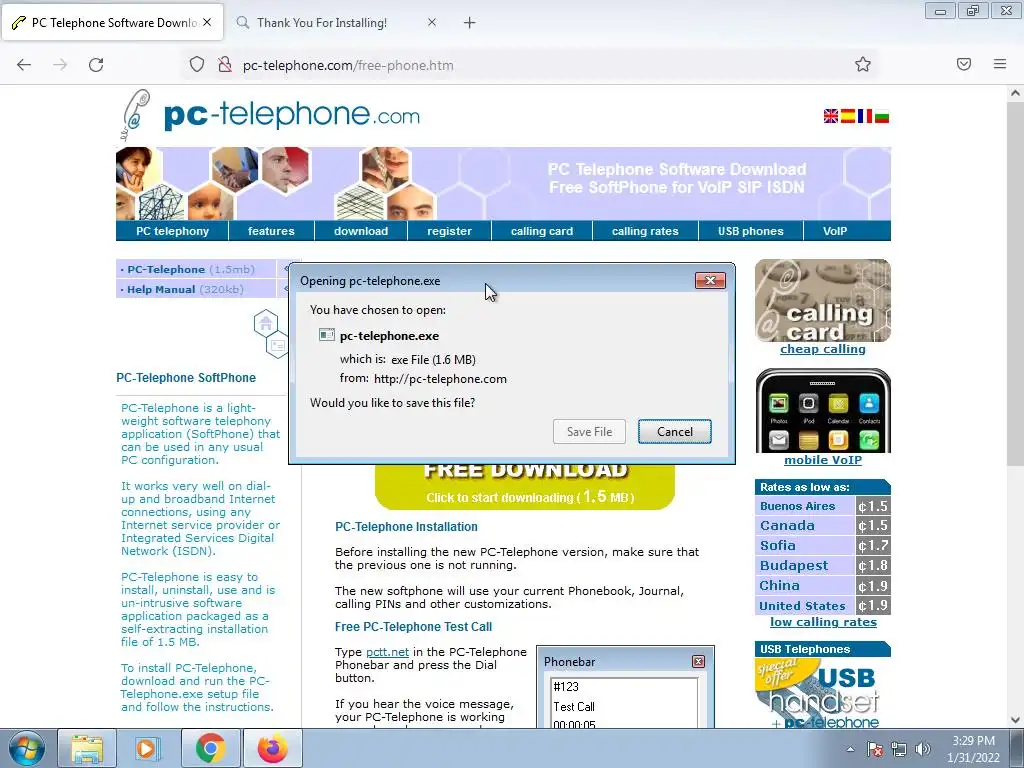The width and height of the screenshot is (1024, 768).
Task: Click the network tray icon
Action: coord(899,749)
